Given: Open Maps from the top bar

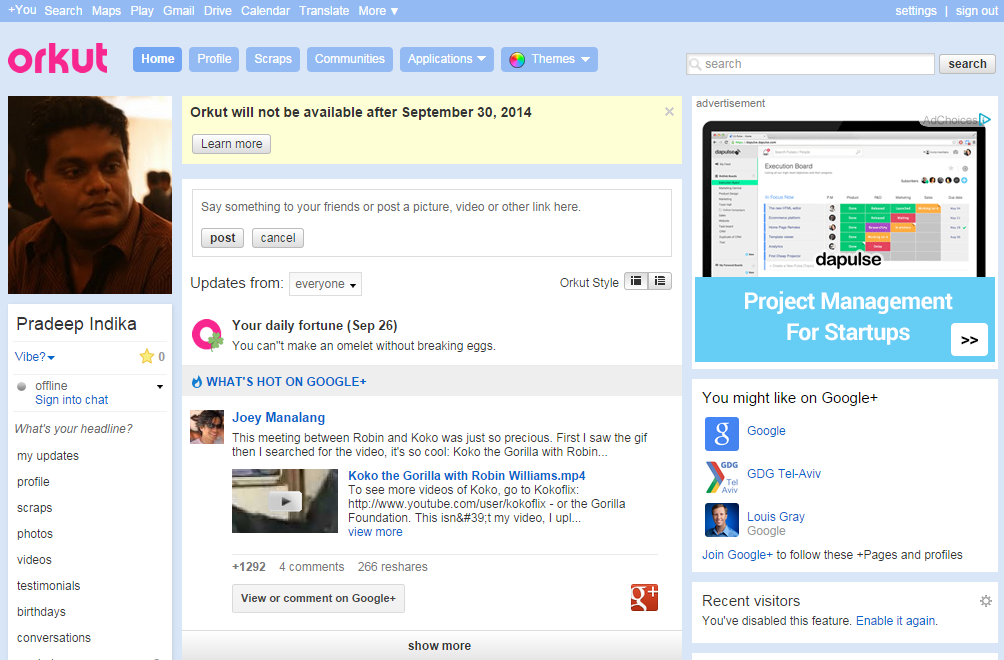Looking at the screenshot, I should [x=106, y=11].
